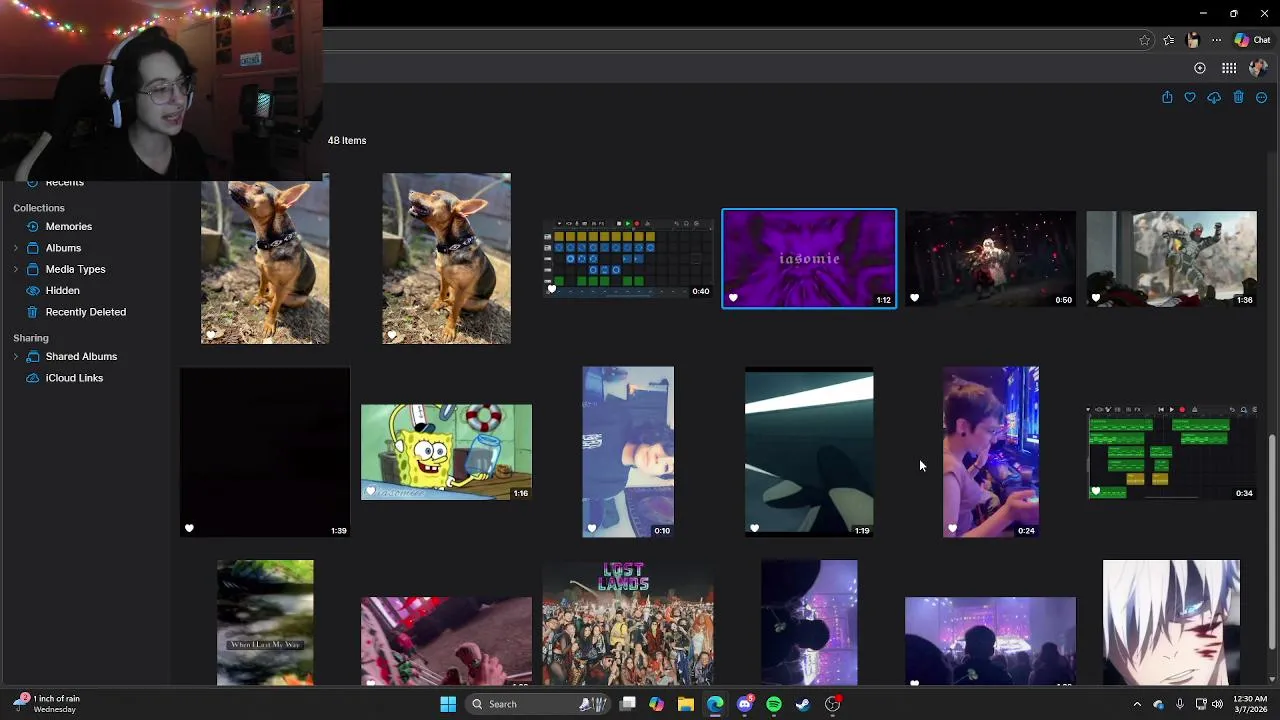Open the 1:36 robot character video
The image size is (1280, 720).
click(1171, 258)
